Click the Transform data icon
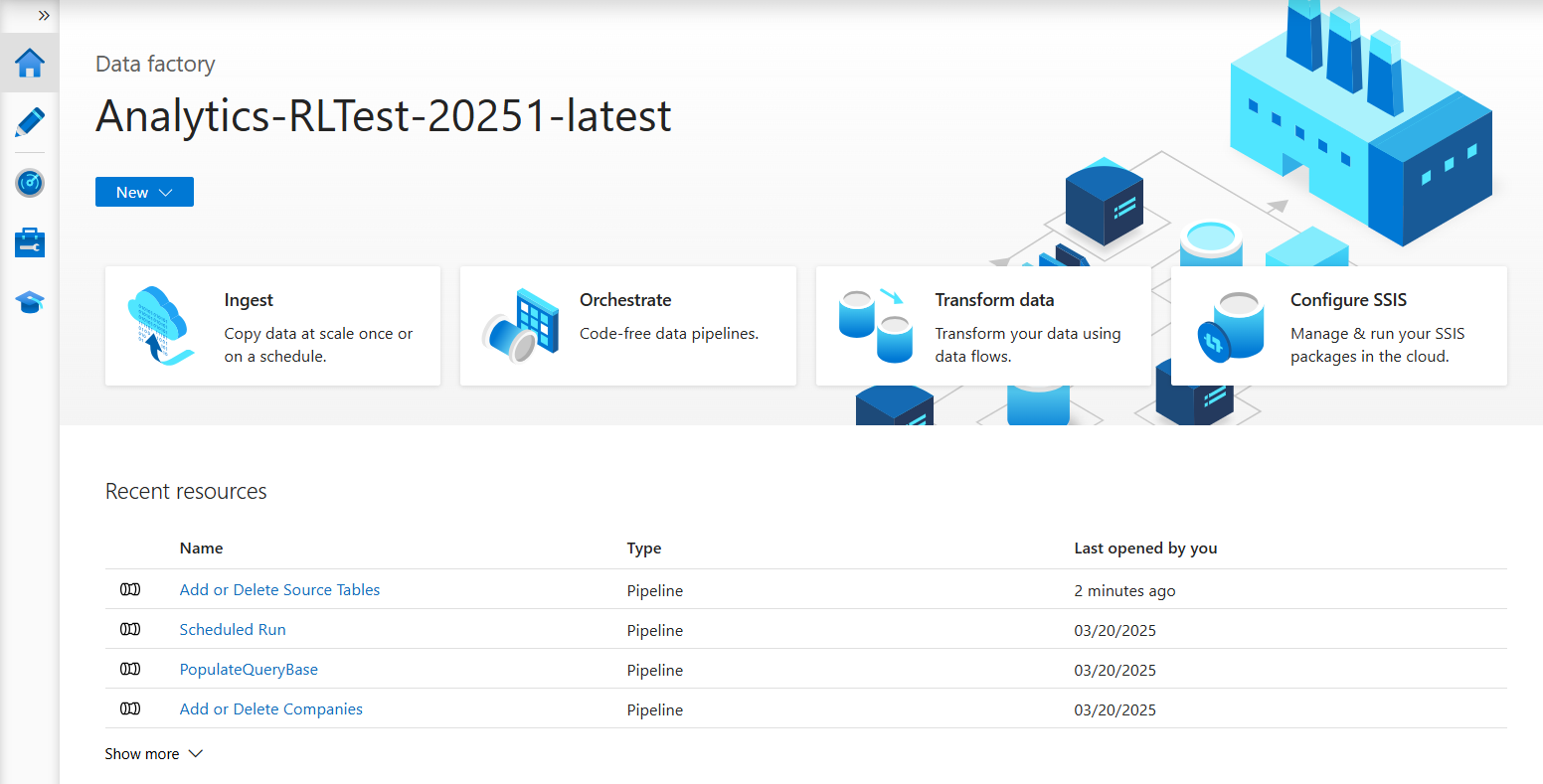Image resolution: width=1543 pixels, height=784 pixels. point(875,325)
